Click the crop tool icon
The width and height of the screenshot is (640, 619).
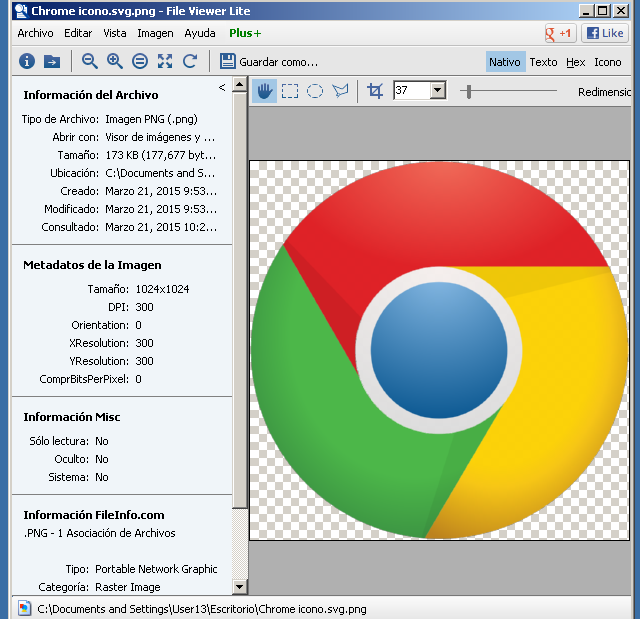[x=375, y=91]
